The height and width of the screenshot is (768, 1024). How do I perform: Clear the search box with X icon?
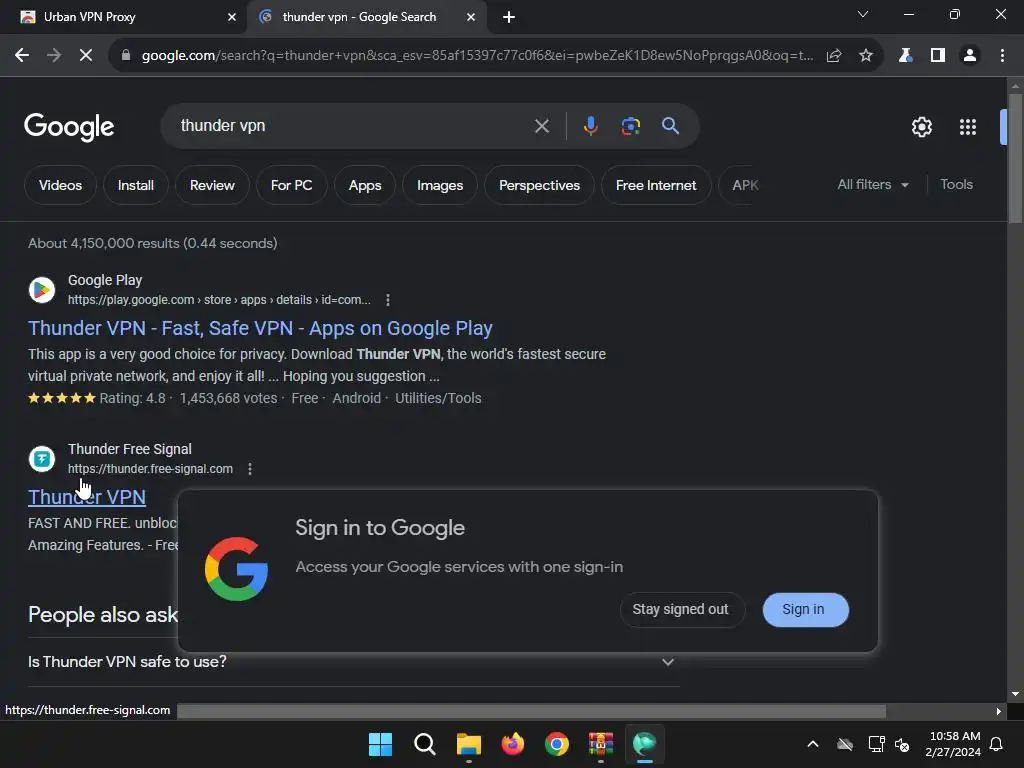(542, 126)
